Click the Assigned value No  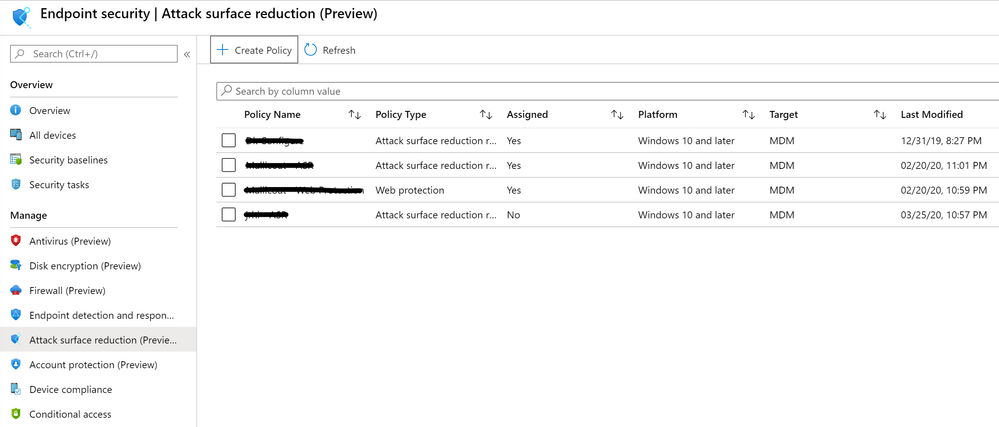coord(514,215)
